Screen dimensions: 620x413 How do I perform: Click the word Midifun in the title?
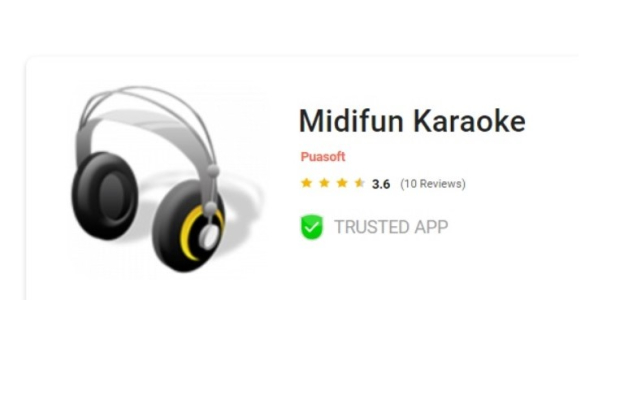[351, 121]
